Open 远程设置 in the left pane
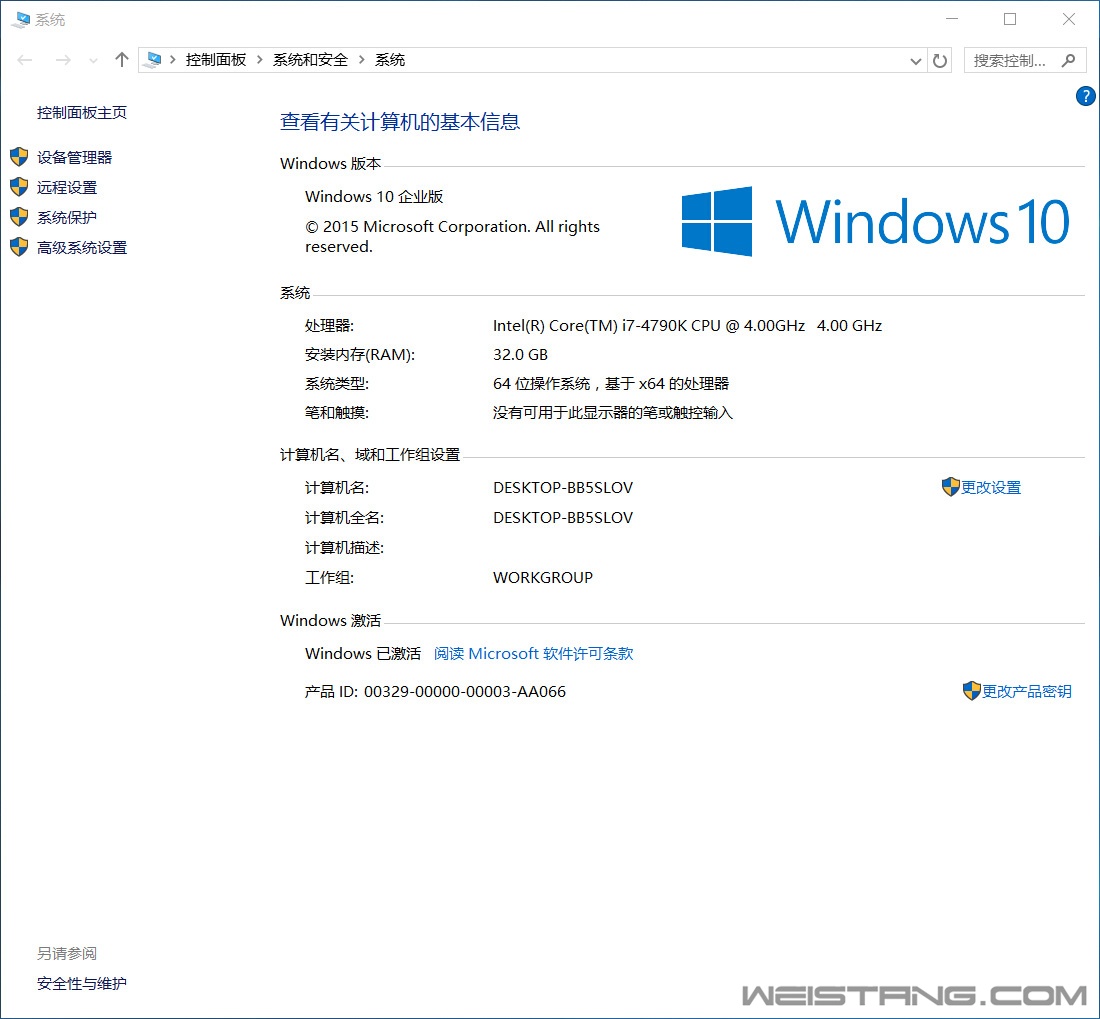The image size is (1100, 1019). (67, 187)
